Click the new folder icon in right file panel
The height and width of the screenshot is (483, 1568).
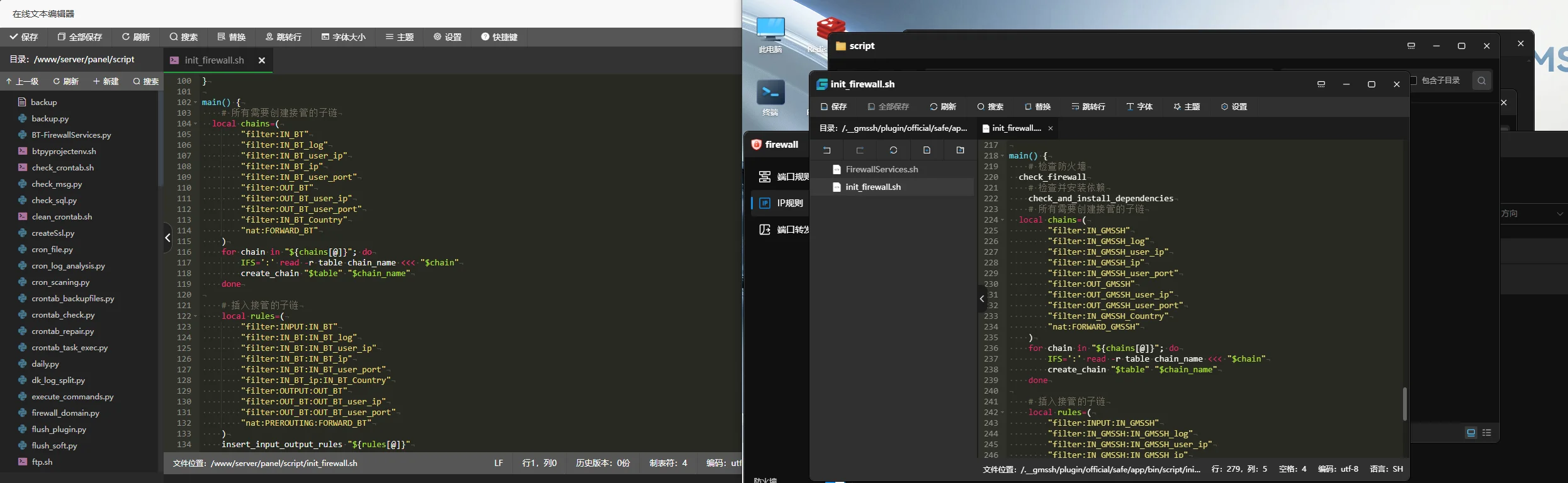coord(960,150)
